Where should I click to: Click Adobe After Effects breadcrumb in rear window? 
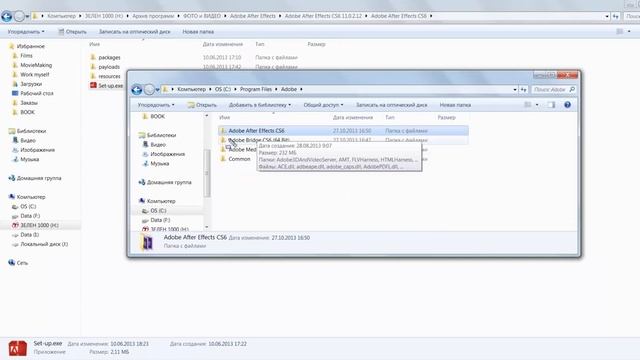[253, 16]
